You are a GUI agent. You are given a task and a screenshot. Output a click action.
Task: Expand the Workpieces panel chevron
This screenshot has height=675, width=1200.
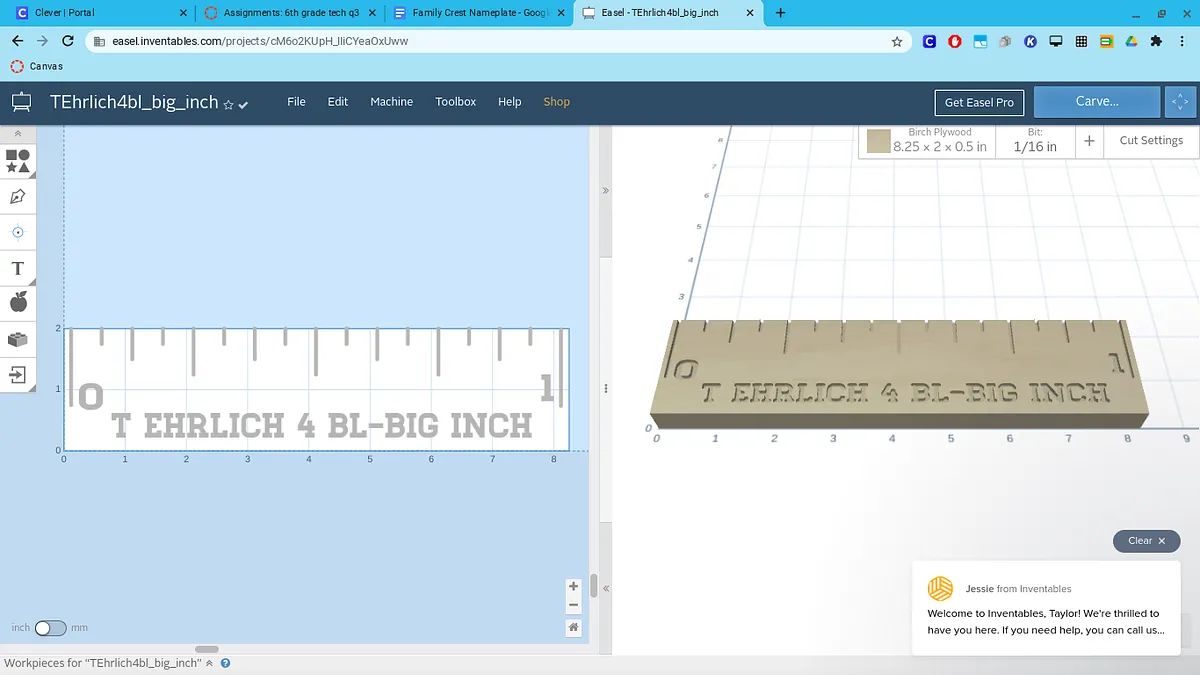[x=210, y=663]
